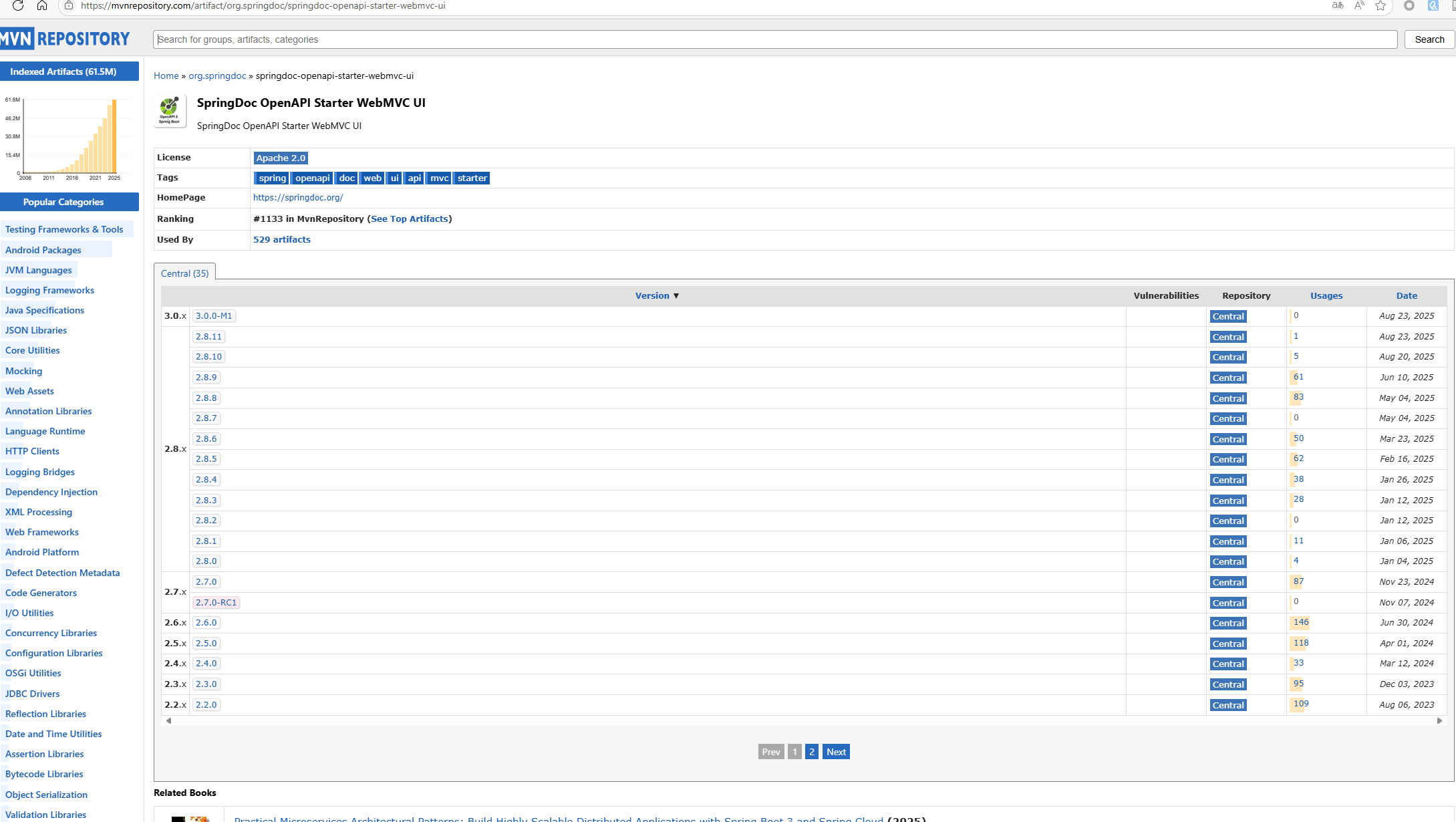The height and width of the screenshot is (822, 1456).
Task: Open See Top Artifacts link
Action: 410,219
